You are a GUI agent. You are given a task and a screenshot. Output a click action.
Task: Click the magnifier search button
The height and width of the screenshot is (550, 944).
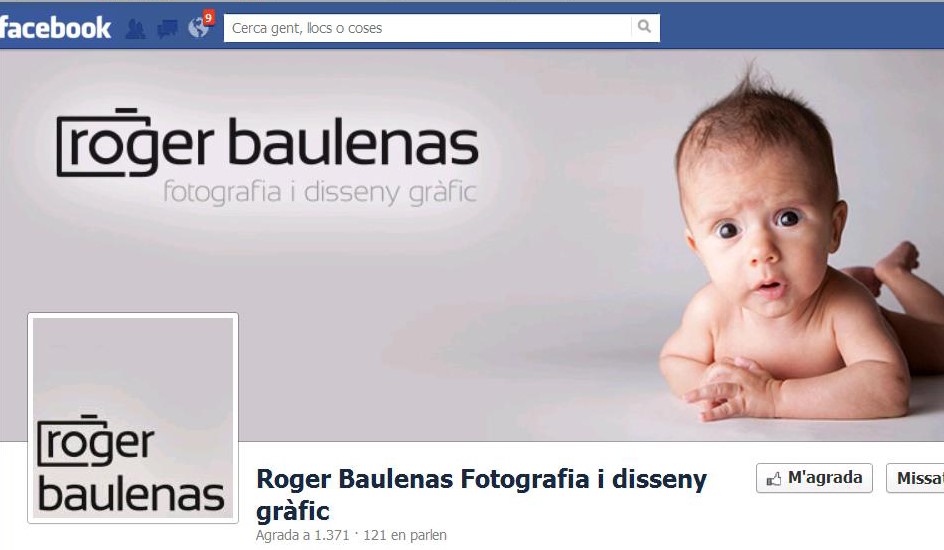tap(645, 27)
